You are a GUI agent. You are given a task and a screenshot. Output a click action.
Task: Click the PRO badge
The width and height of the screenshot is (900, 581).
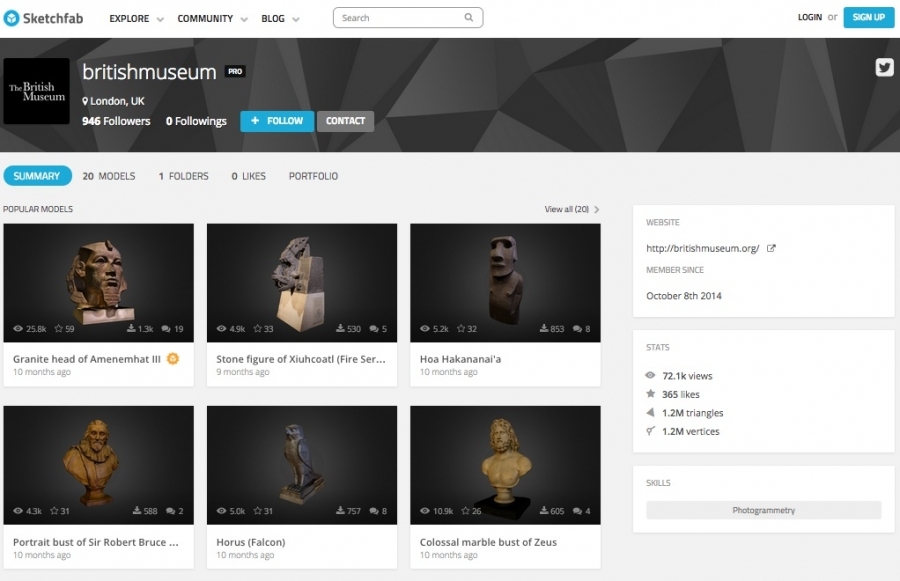point(235,71)
